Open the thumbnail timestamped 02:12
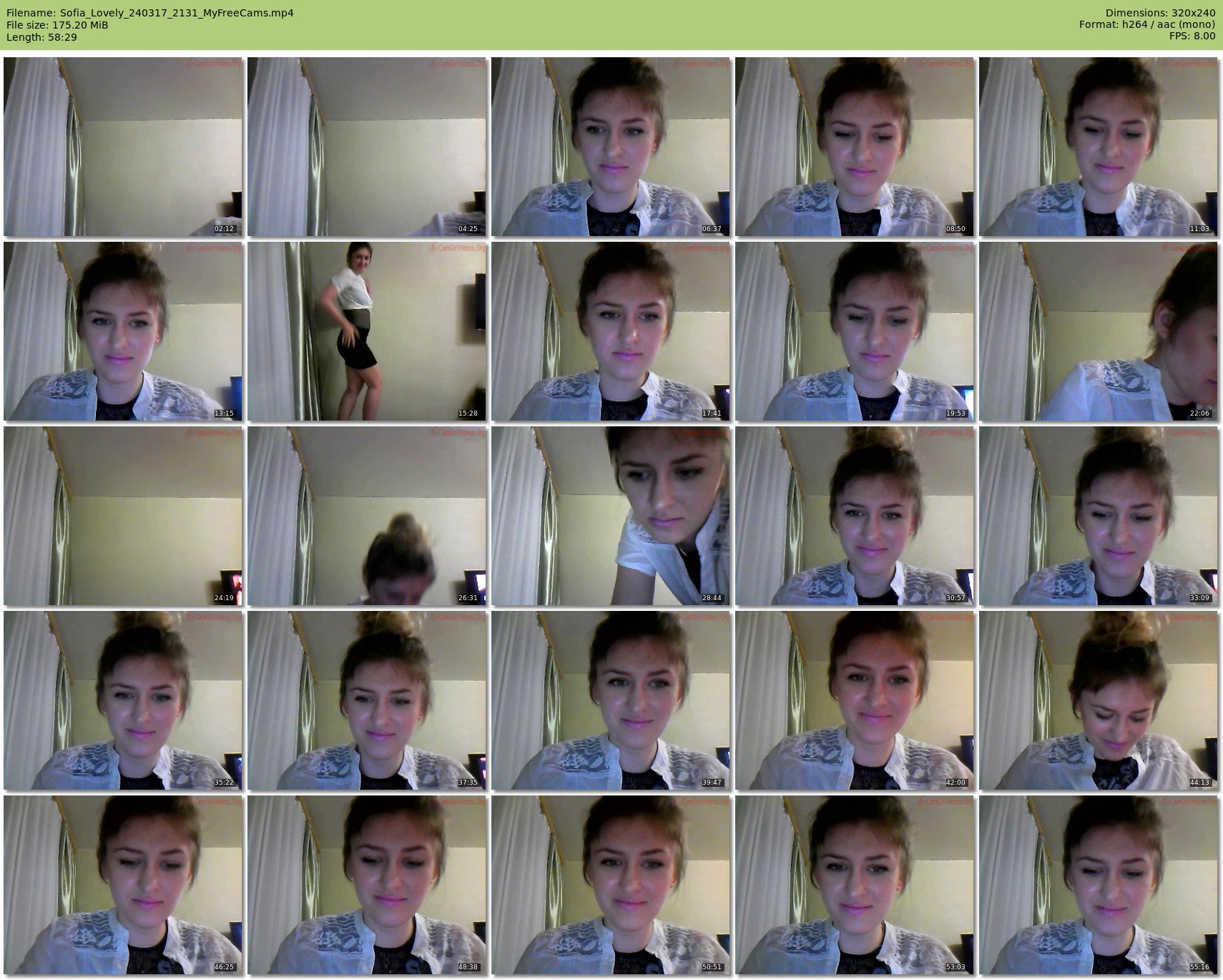The width and height of the screenshot is (1223, 980). pos(123,147)
